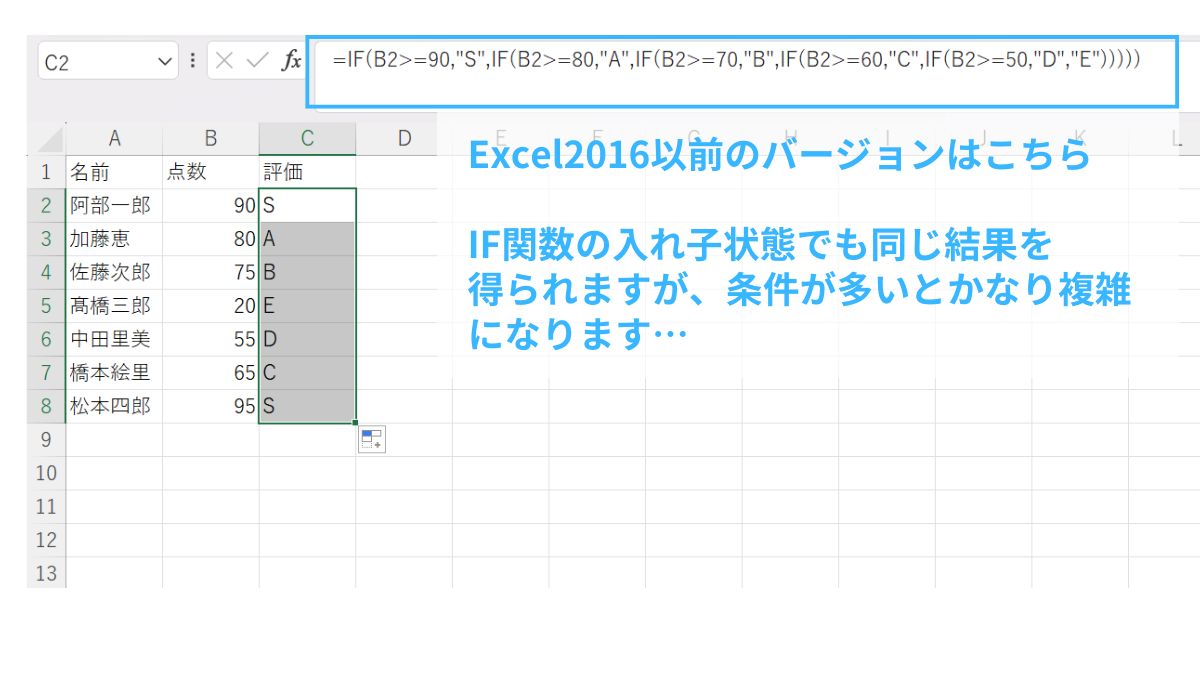Select cell with name 橋本絵里
Viewport: 1200px width, 675px height.
coord(114,373)
